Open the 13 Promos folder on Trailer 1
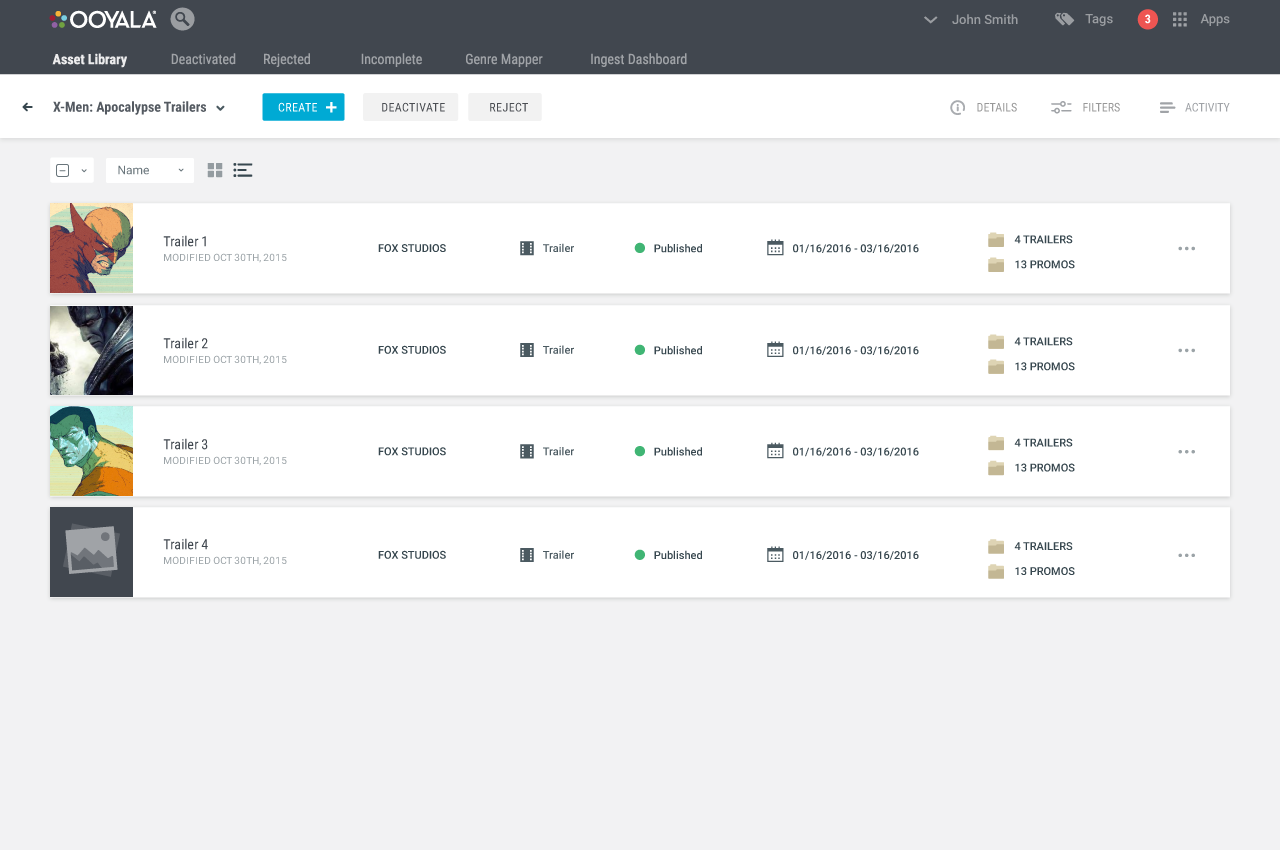 (x=1031, y=265)
